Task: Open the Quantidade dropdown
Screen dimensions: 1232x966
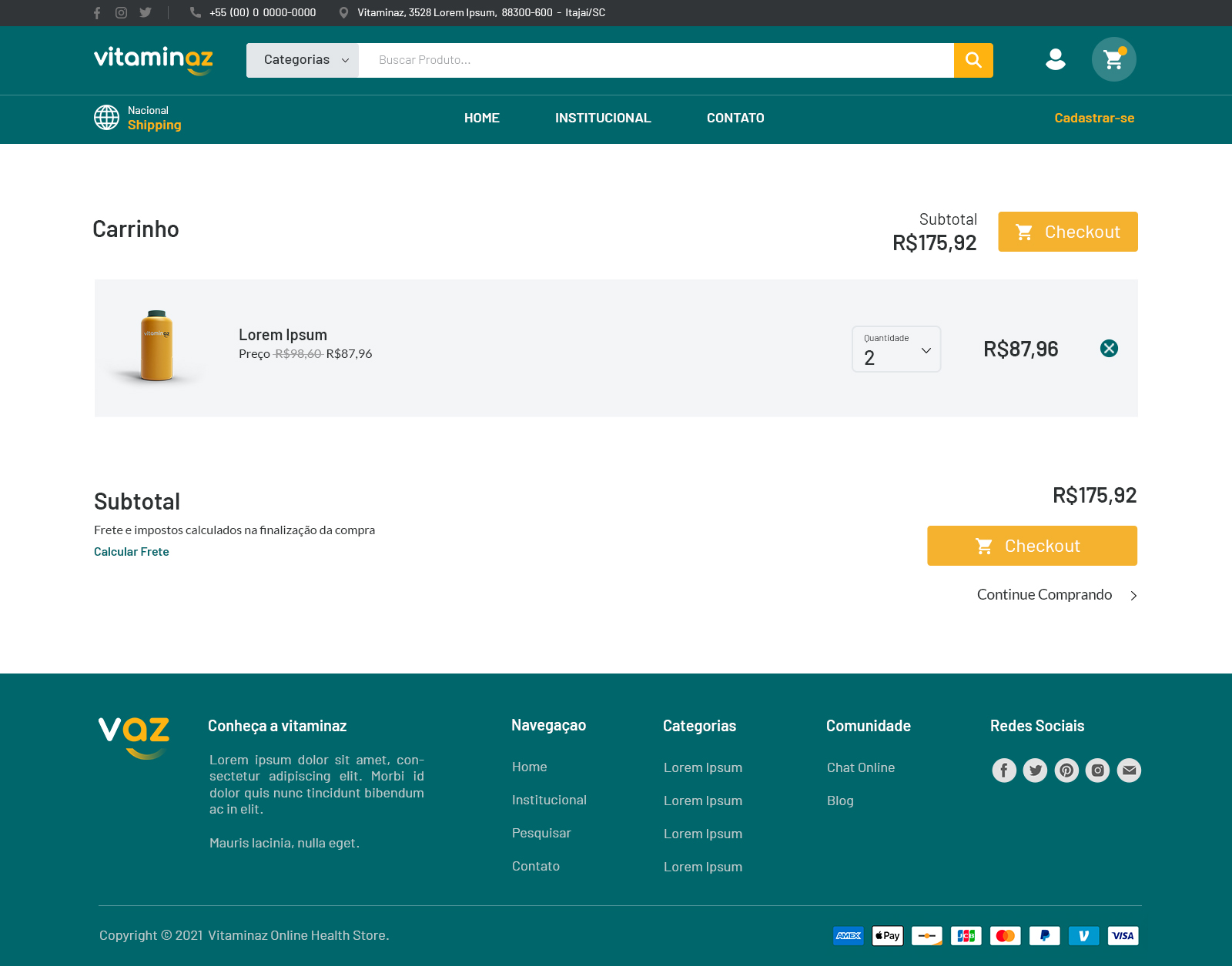Action: coord(896,349)
